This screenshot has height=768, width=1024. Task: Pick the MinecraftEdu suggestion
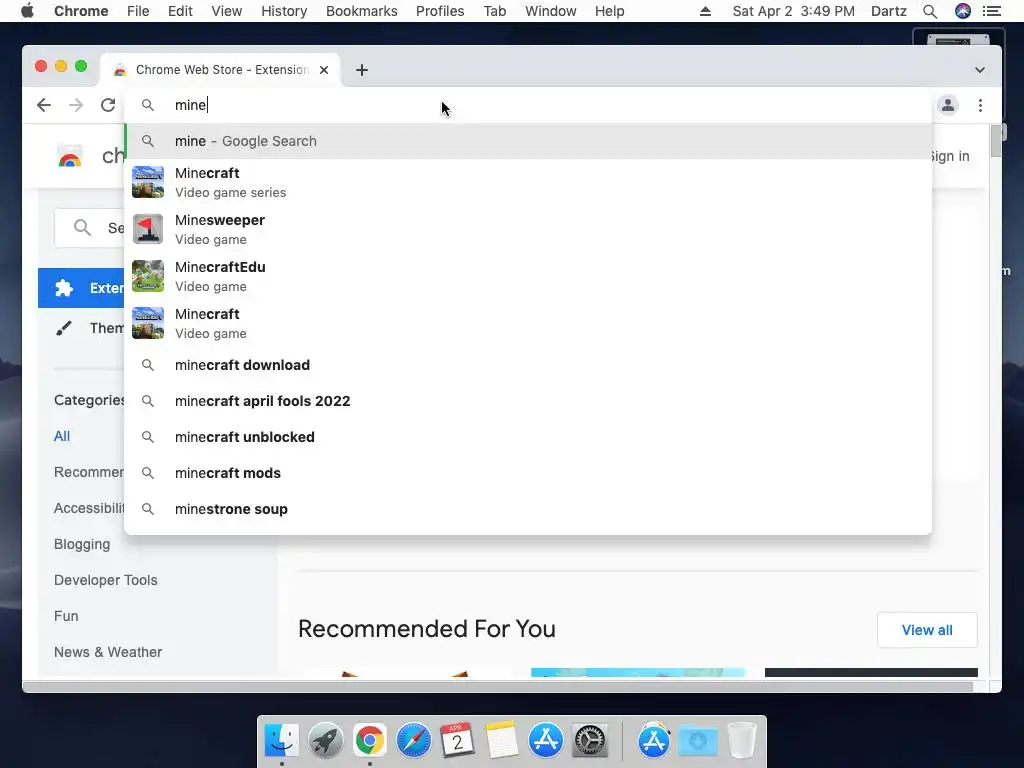(528, 276)
